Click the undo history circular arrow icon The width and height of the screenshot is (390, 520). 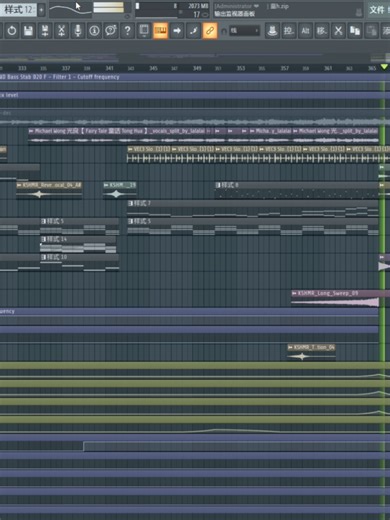(12, 31)
